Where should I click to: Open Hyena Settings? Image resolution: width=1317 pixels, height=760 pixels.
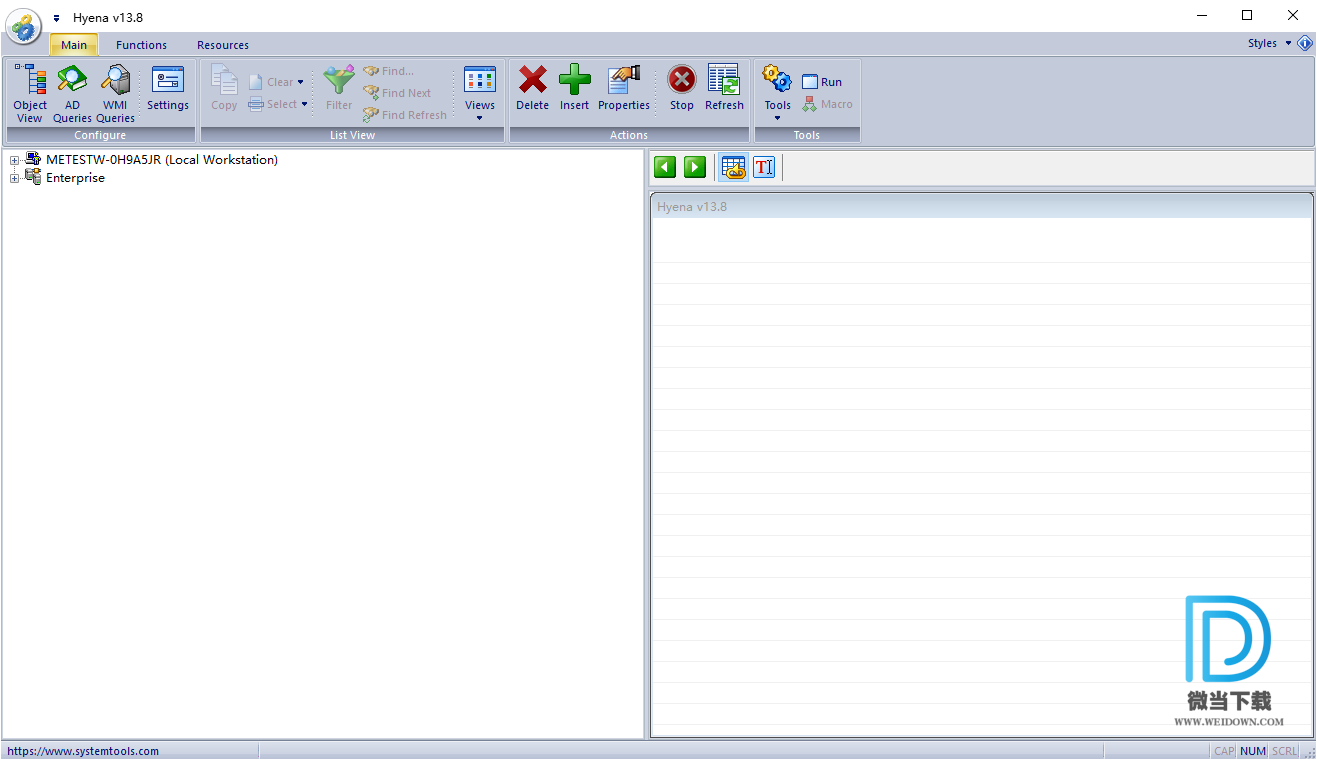pos(167,88)
